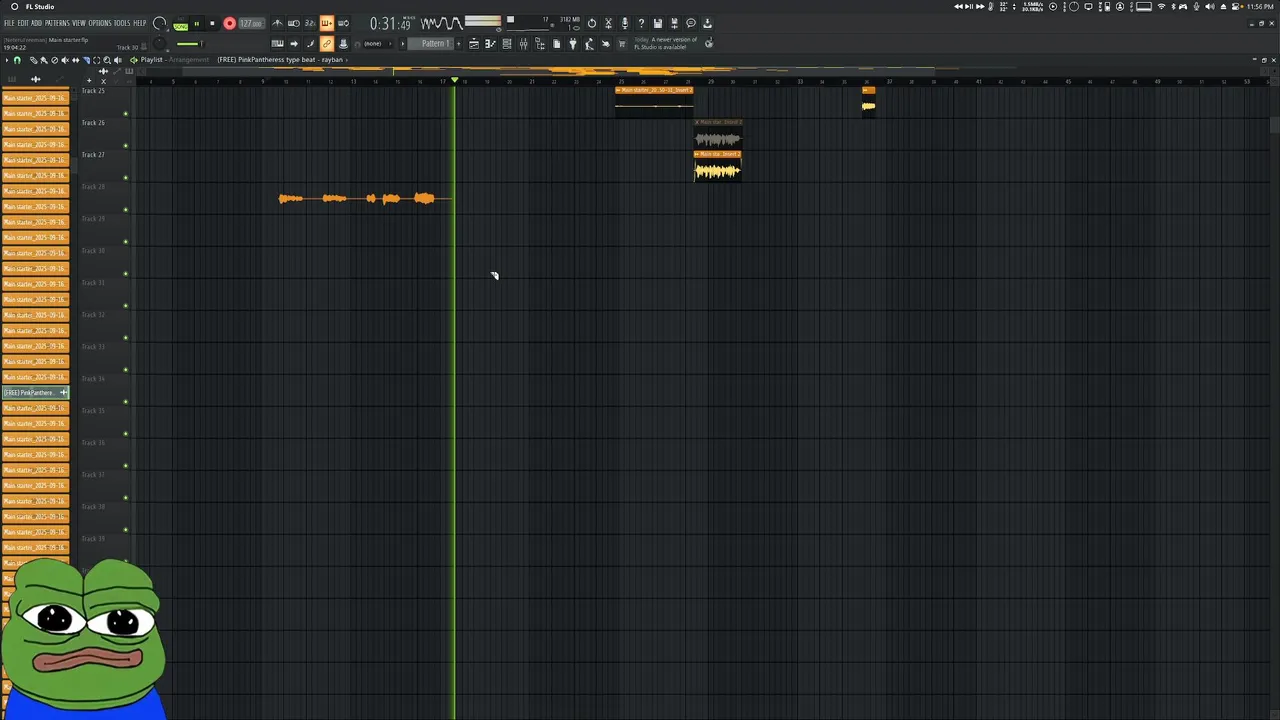Open the Playlist window icon
1280x720 pixels.
click(x=474, y=44)
